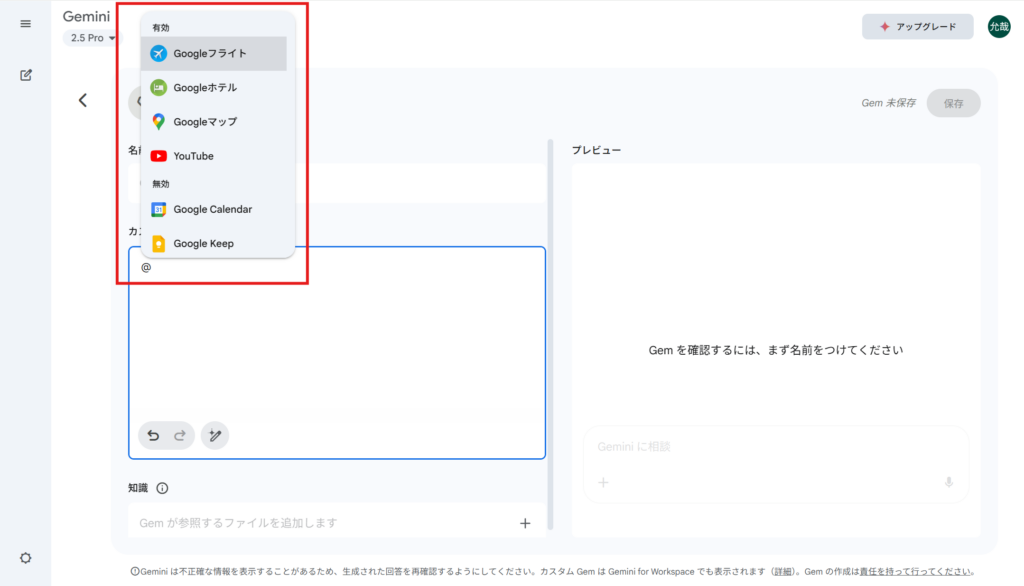Click the editor panel vertical scrollbar
Viewport: 1024px width, 586px height.
click(x=551, y=333)
